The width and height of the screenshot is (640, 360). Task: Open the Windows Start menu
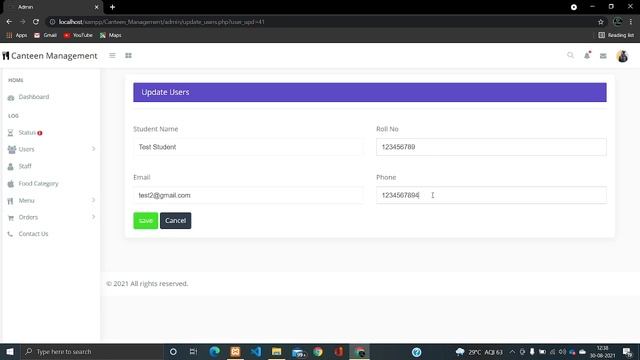[10, 351]
